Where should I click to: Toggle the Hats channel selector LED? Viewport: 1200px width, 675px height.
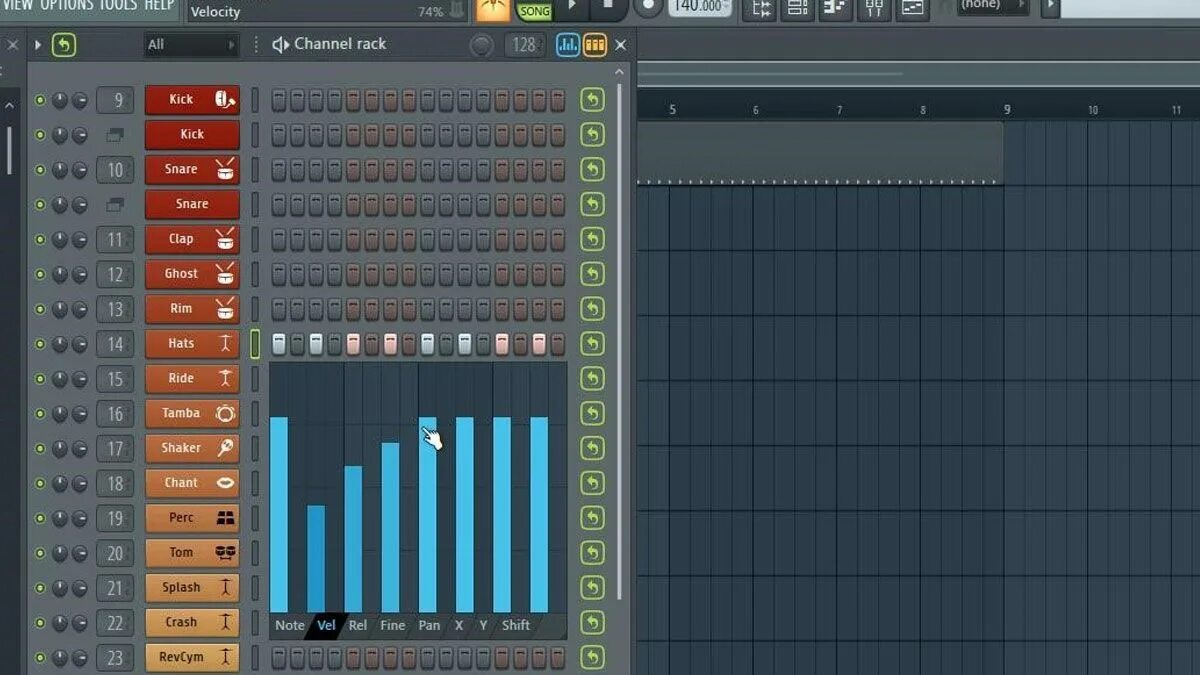click(255, 344)
